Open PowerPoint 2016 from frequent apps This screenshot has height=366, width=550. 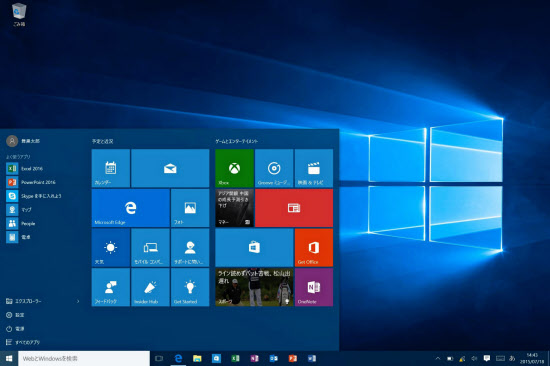click(x=31, y=182)
